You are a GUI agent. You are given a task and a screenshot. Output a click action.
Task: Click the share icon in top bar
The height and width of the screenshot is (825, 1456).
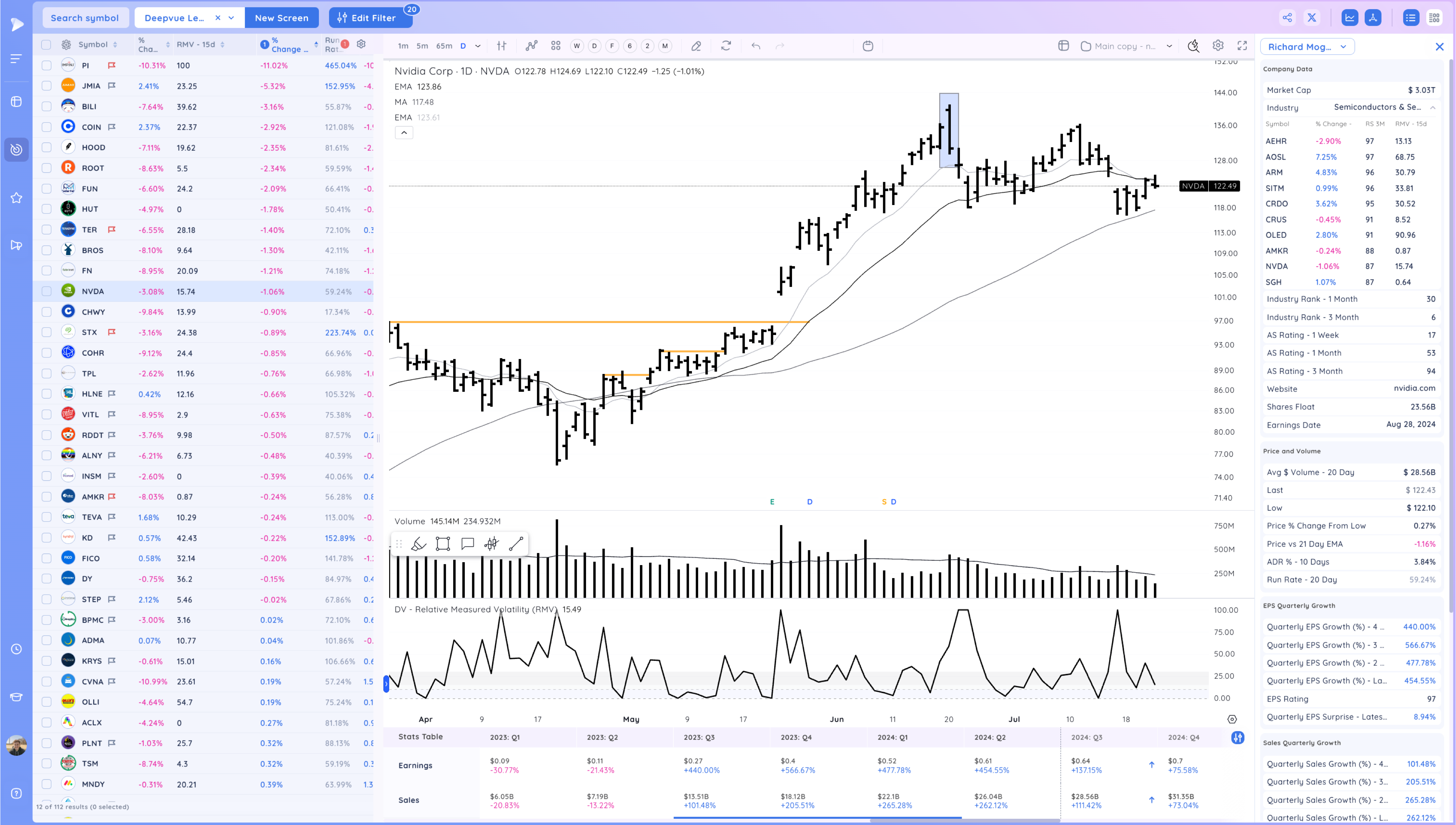tap(1287, 17)
